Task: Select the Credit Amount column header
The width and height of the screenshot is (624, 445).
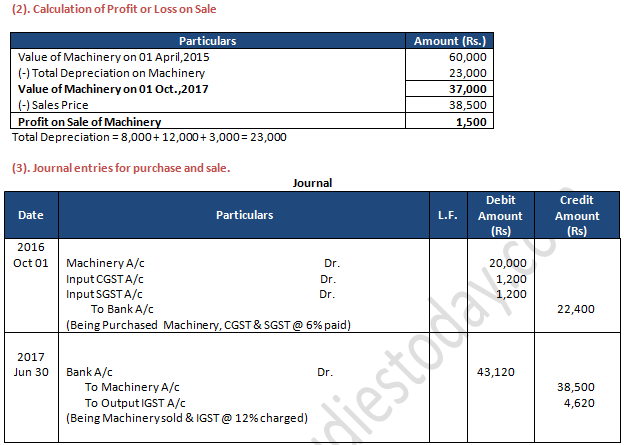Action: point(577,215)
